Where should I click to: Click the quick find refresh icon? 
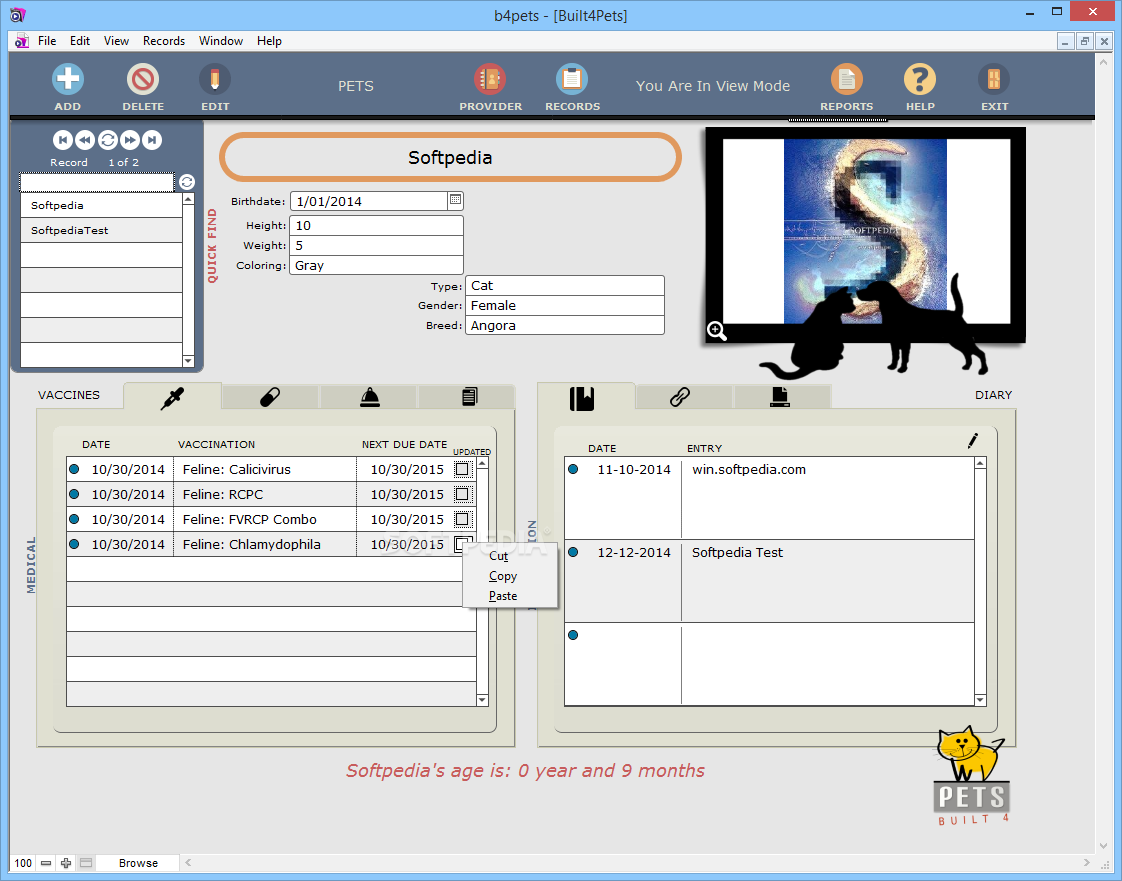pos(187,182)
